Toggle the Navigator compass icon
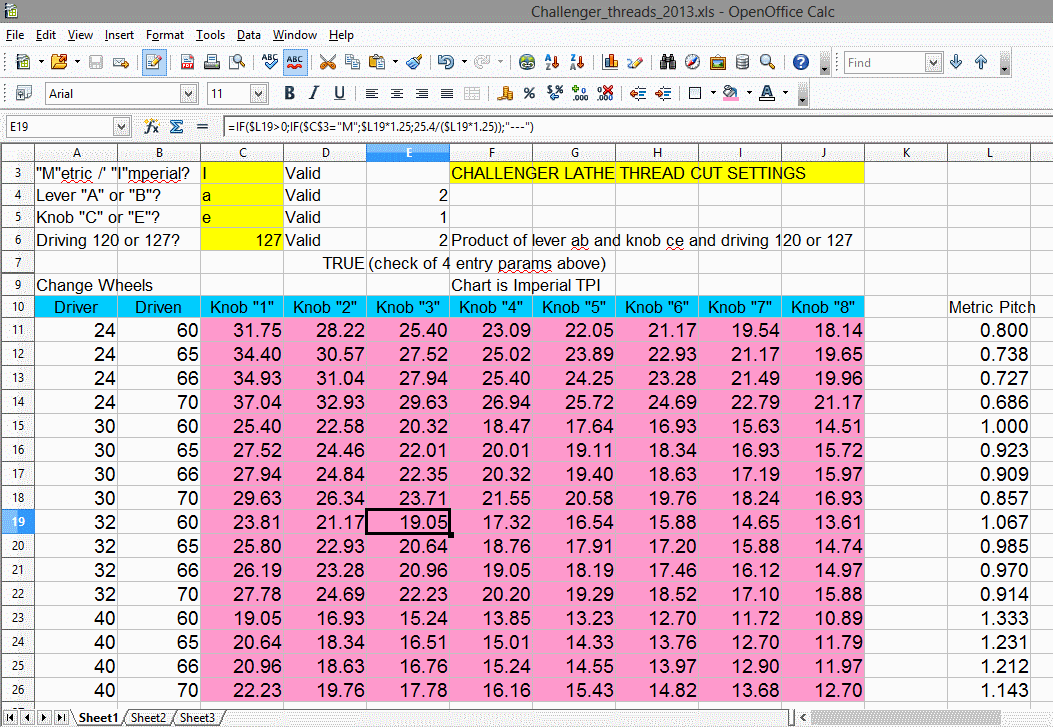The image size is (1053, 727). 692,62
